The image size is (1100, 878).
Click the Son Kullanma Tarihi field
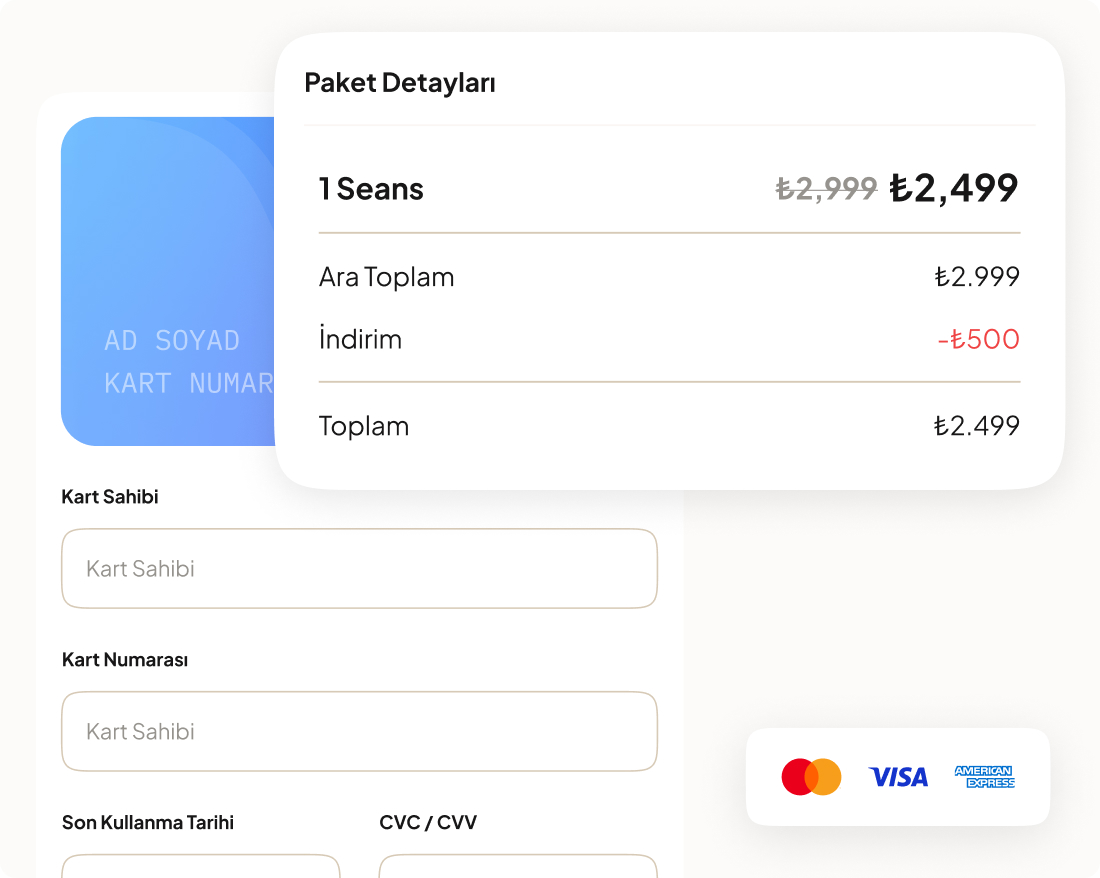pos(201,866)
